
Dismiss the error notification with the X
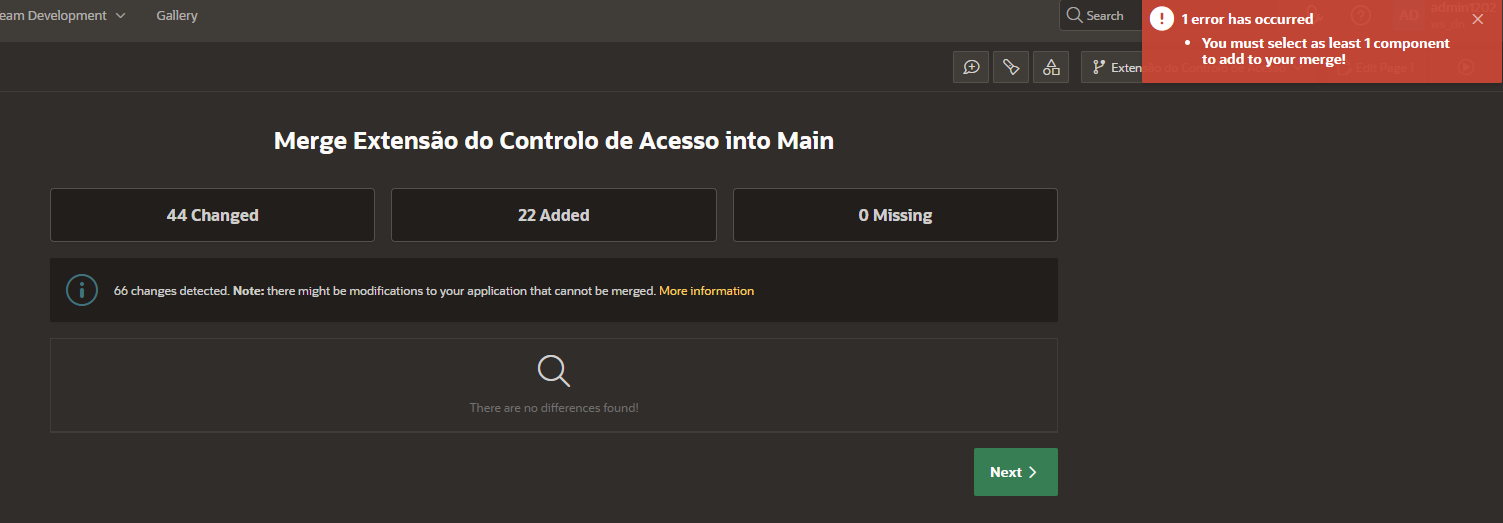click(x=1478, y=19)
